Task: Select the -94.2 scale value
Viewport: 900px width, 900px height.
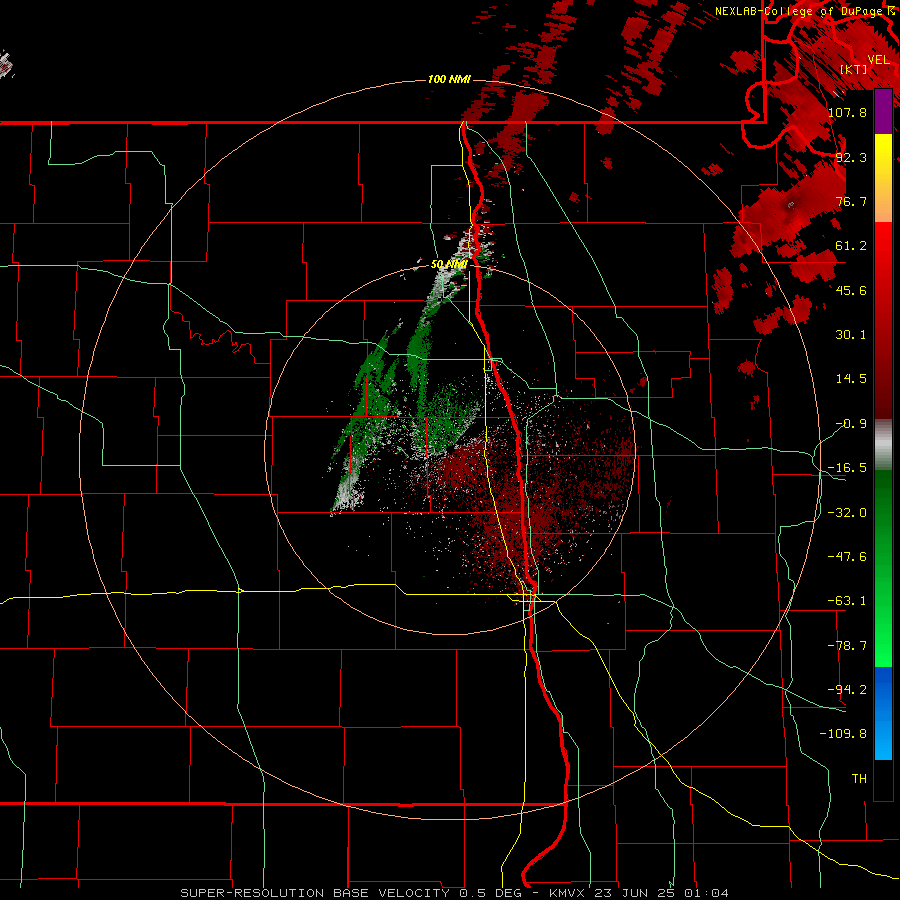Action: 848,690
